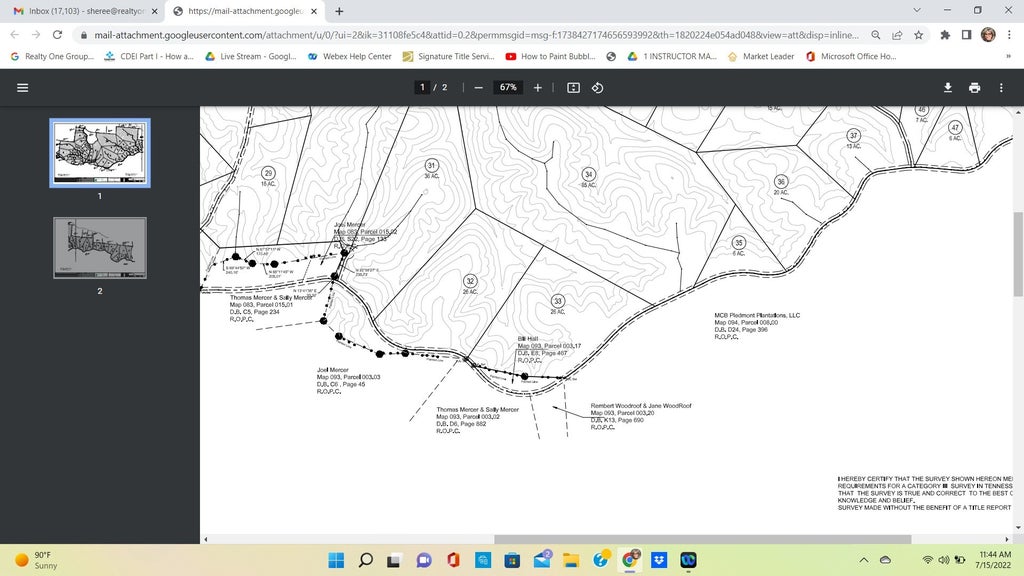Open the clock showing 11:44 AM
1024x576 pixels.
(993, 560)
